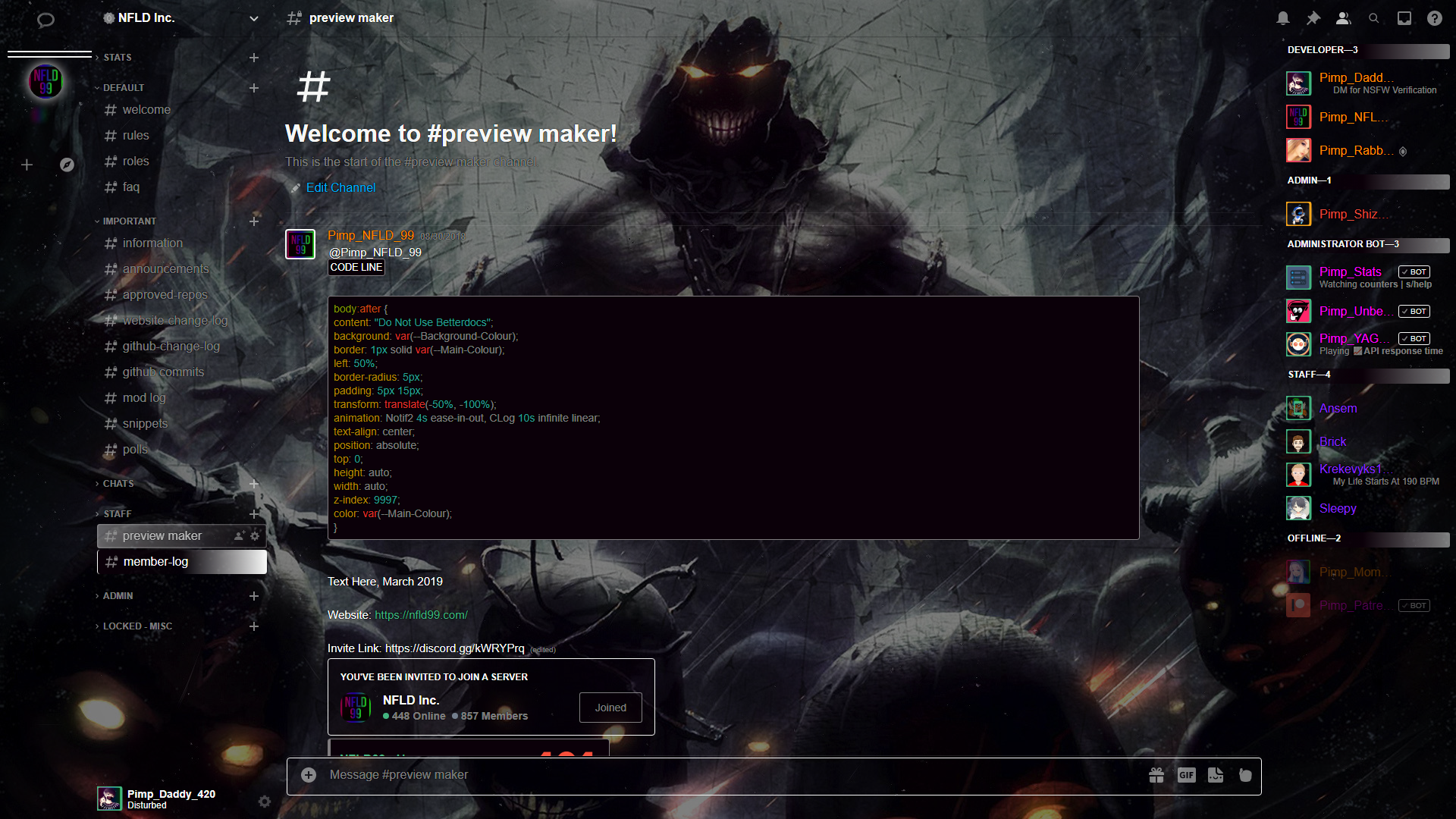The width and height of the screenshot is (1456, 819).
Task: Open the inbox icon
Action: pyautogui.click(x=1404, y=18)
